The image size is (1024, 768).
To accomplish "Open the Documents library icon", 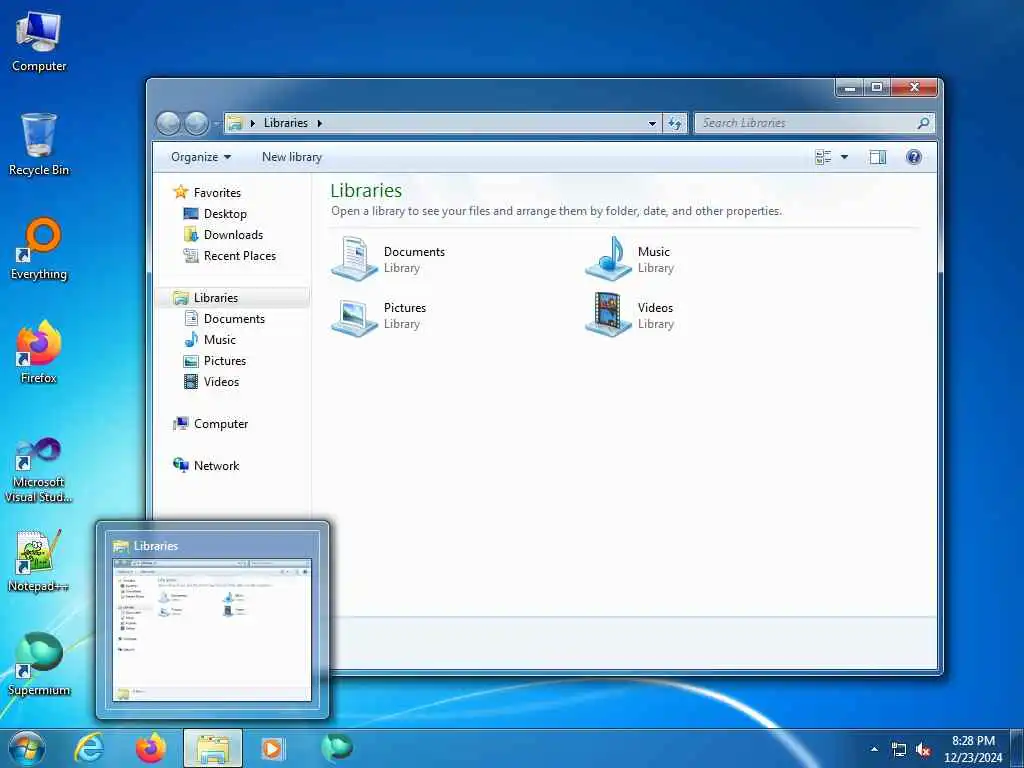I will [355, 259].
